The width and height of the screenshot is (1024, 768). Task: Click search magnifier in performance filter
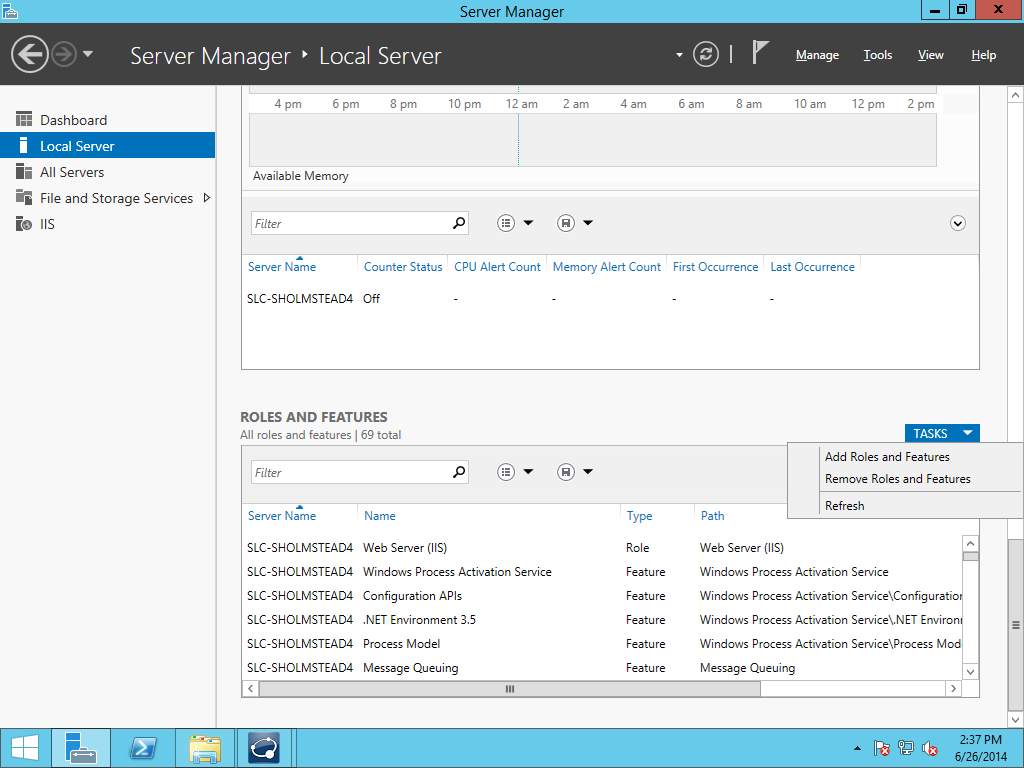[x=459, y=223]
